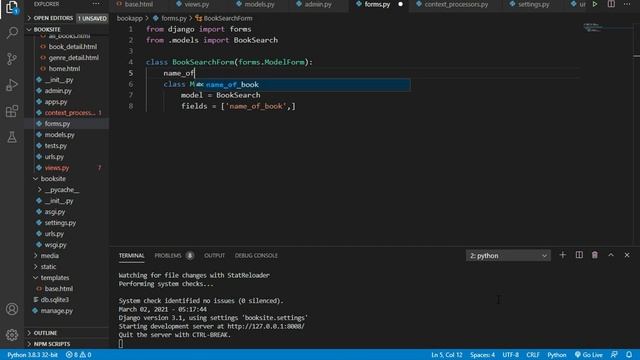Click the bookapp breadcrumb segment
Image resolution: width=640 pixels, height=360 pixels.
point(130,18)
